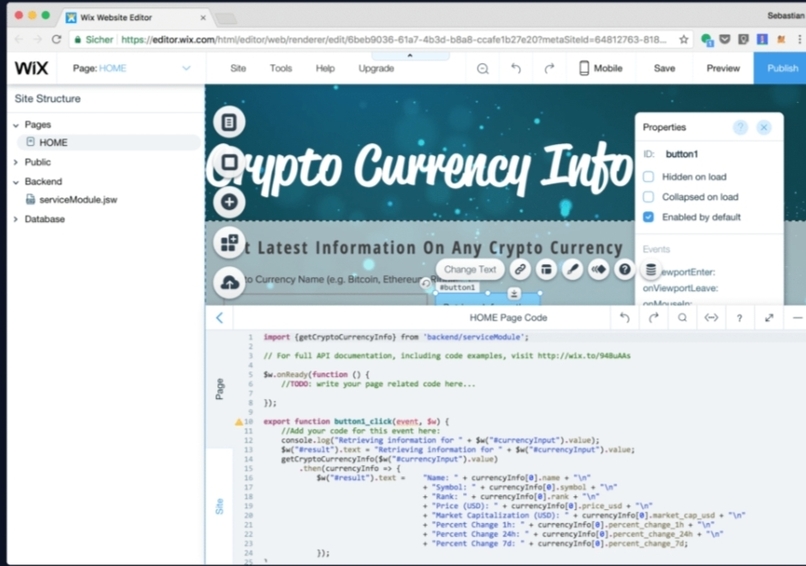This screenshot has height=566, width=806.
Task: Toggle Collapsed on load checkbox
Action: tap(649, 197)
